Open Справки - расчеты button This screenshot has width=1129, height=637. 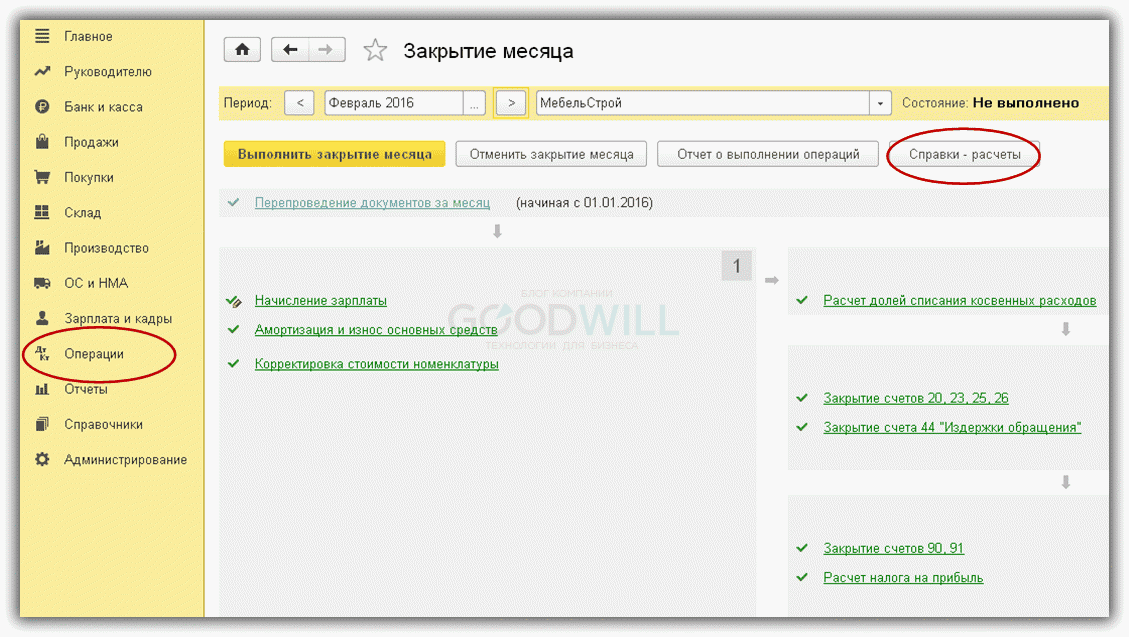click(x=964, y=154)
